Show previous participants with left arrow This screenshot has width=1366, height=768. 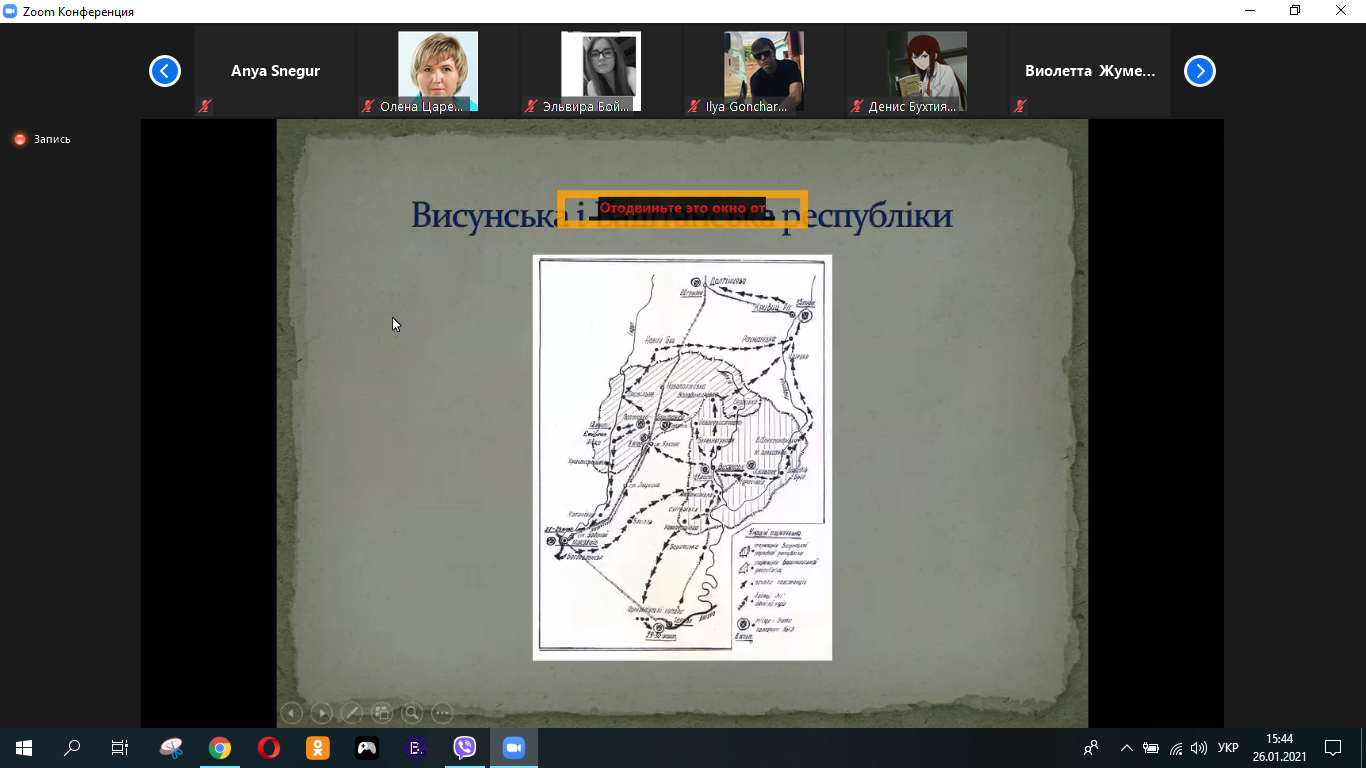tap(164, 71)
